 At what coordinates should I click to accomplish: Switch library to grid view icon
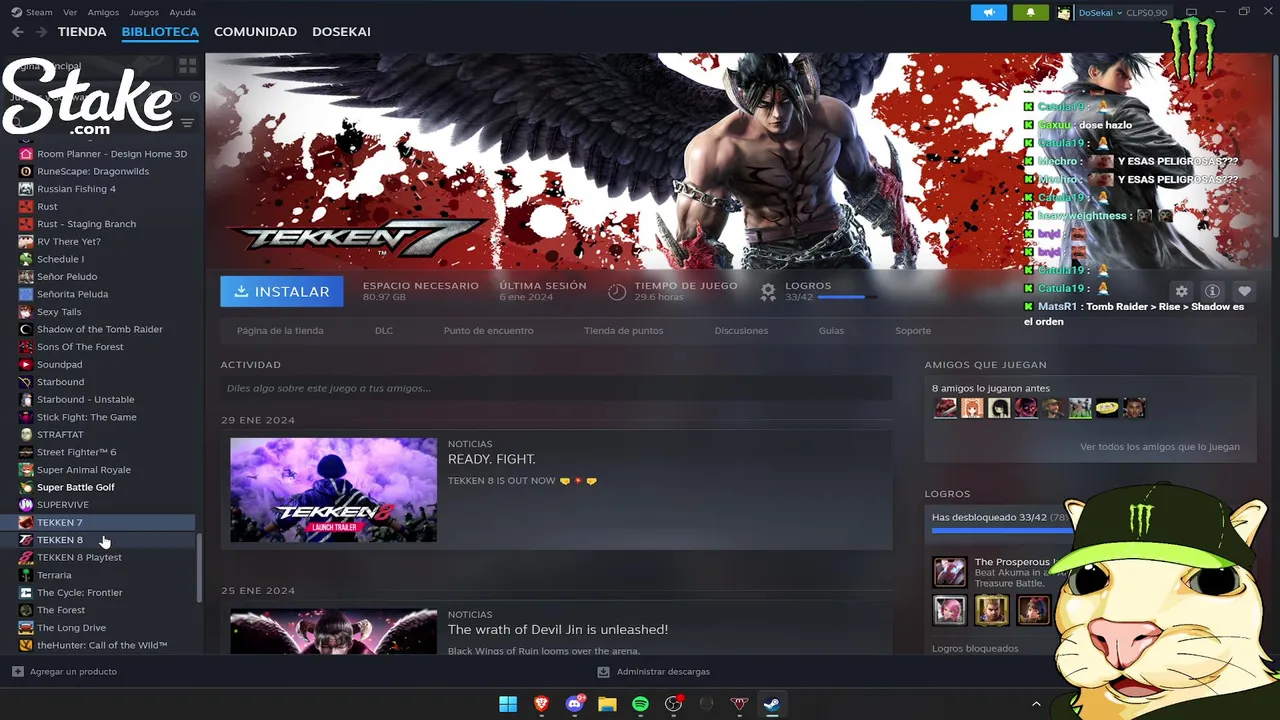click(x=187, y=66)
